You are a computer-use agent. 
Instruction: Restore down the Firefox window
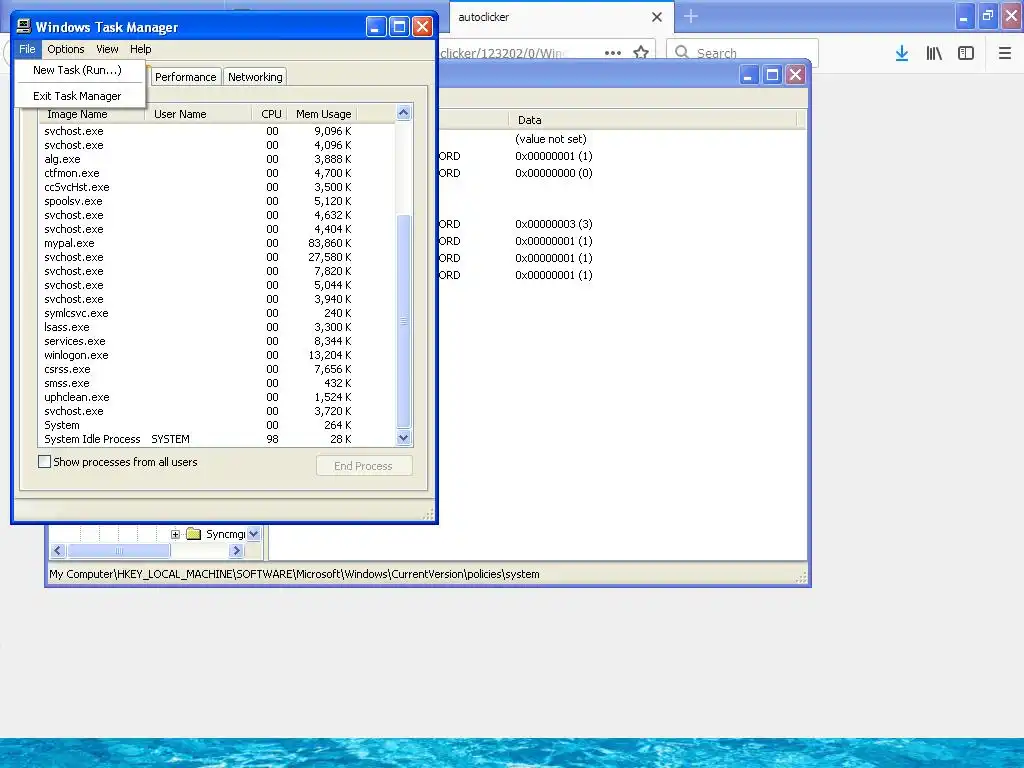(988, 15)
